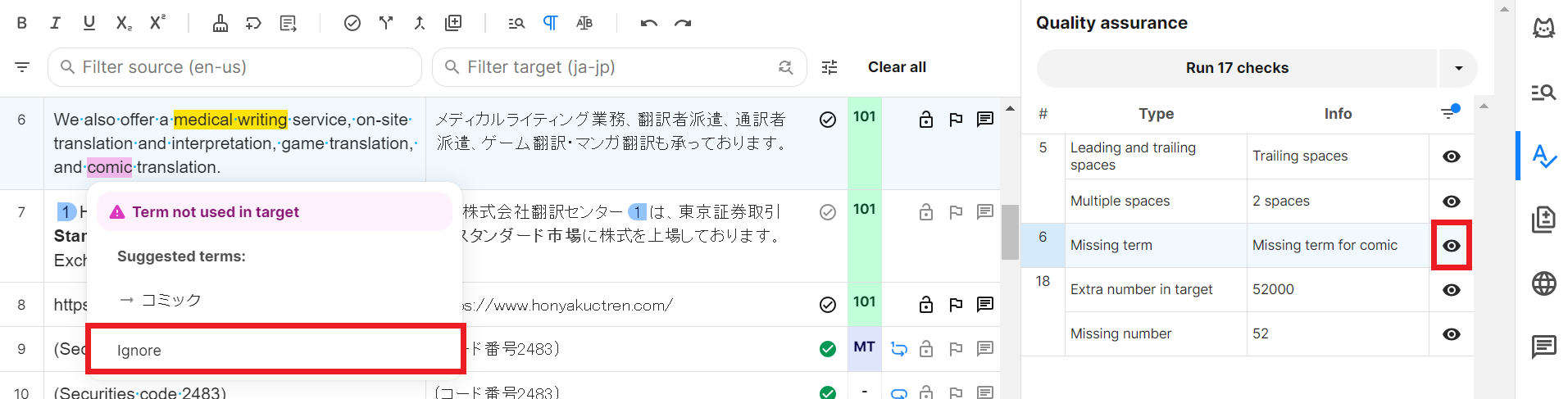Click the redo arrow icon

(683, 23)
